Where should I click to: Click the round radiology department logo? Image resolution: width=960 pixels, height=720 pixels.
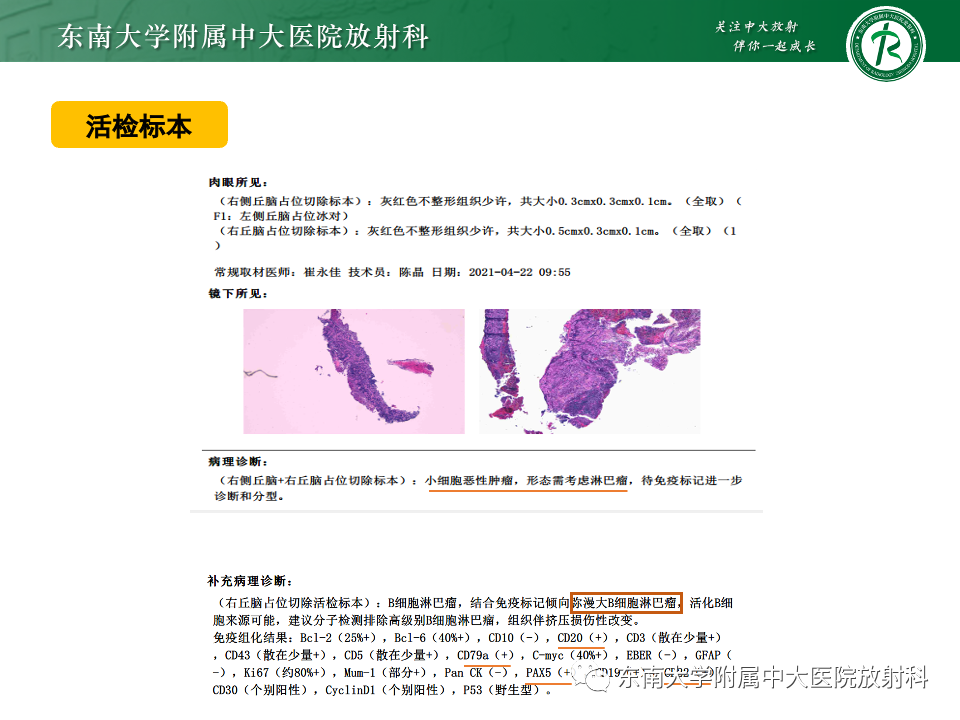point(885,43)
